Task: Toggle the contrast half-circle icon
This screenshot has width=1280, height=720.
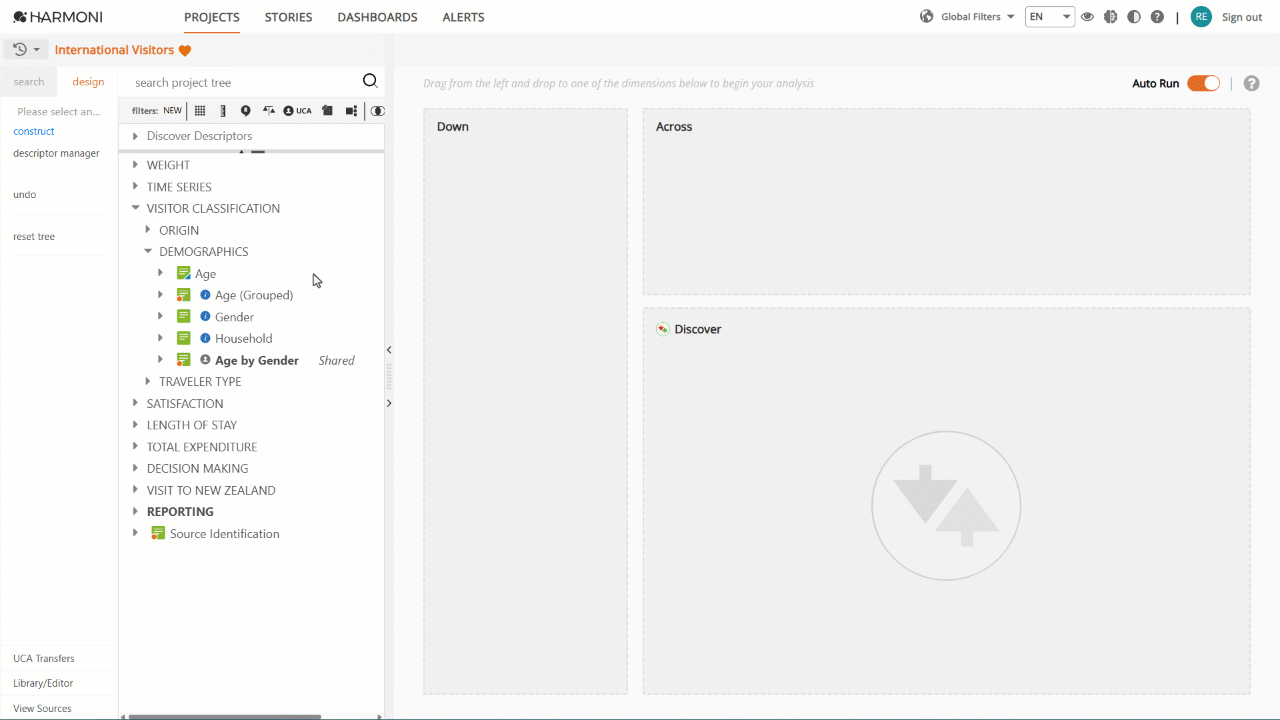Action: (x=1134, y=17)
